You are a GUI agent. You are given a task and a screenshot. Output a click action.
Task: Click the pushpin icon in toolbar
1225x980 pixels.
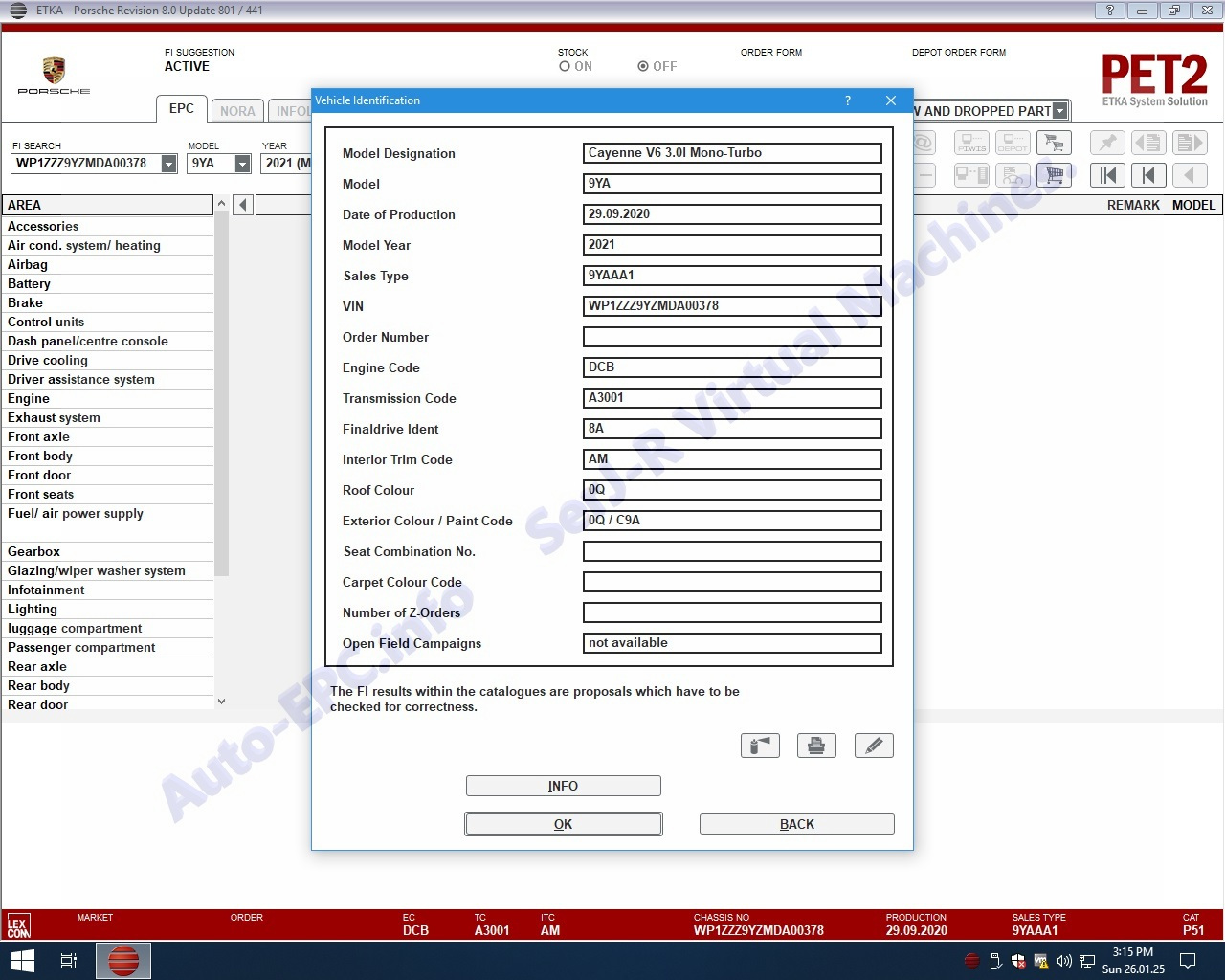pyautogui.click(x=1108, y=144)
